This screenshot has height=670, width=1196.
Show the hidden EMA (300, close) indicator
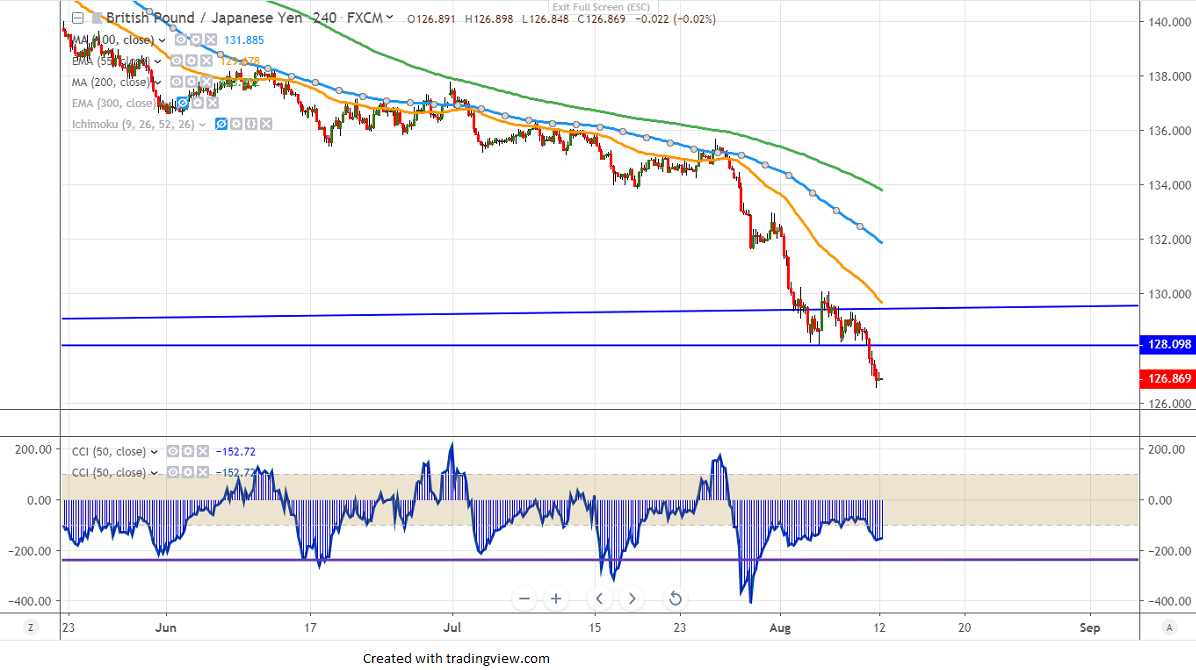183,103
